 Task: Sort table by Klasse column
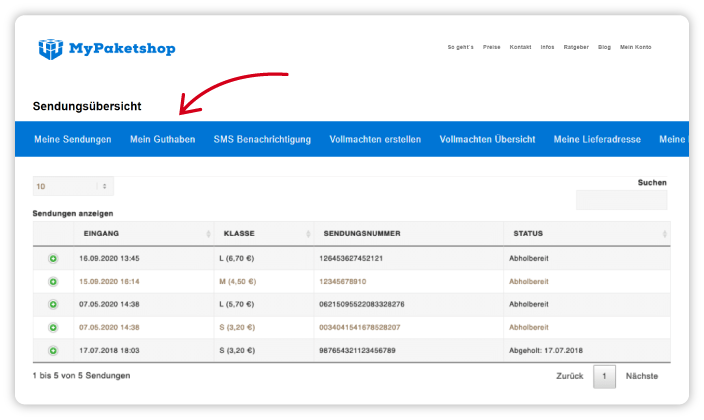(x=264, y=234)
